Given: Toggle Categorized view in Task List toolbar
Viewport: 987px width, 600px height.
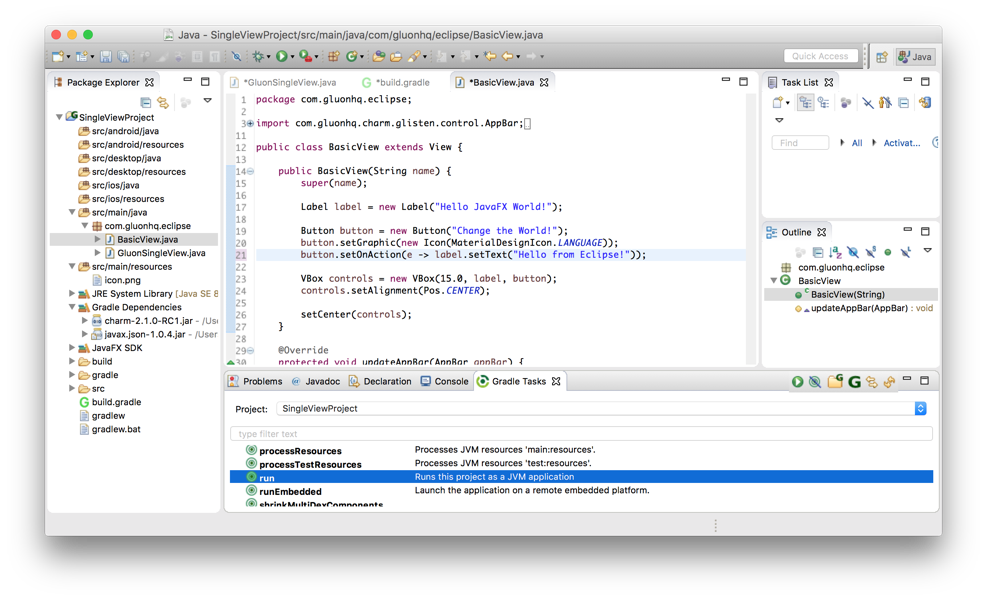Looking at the screenshot, I should (806, 103).
